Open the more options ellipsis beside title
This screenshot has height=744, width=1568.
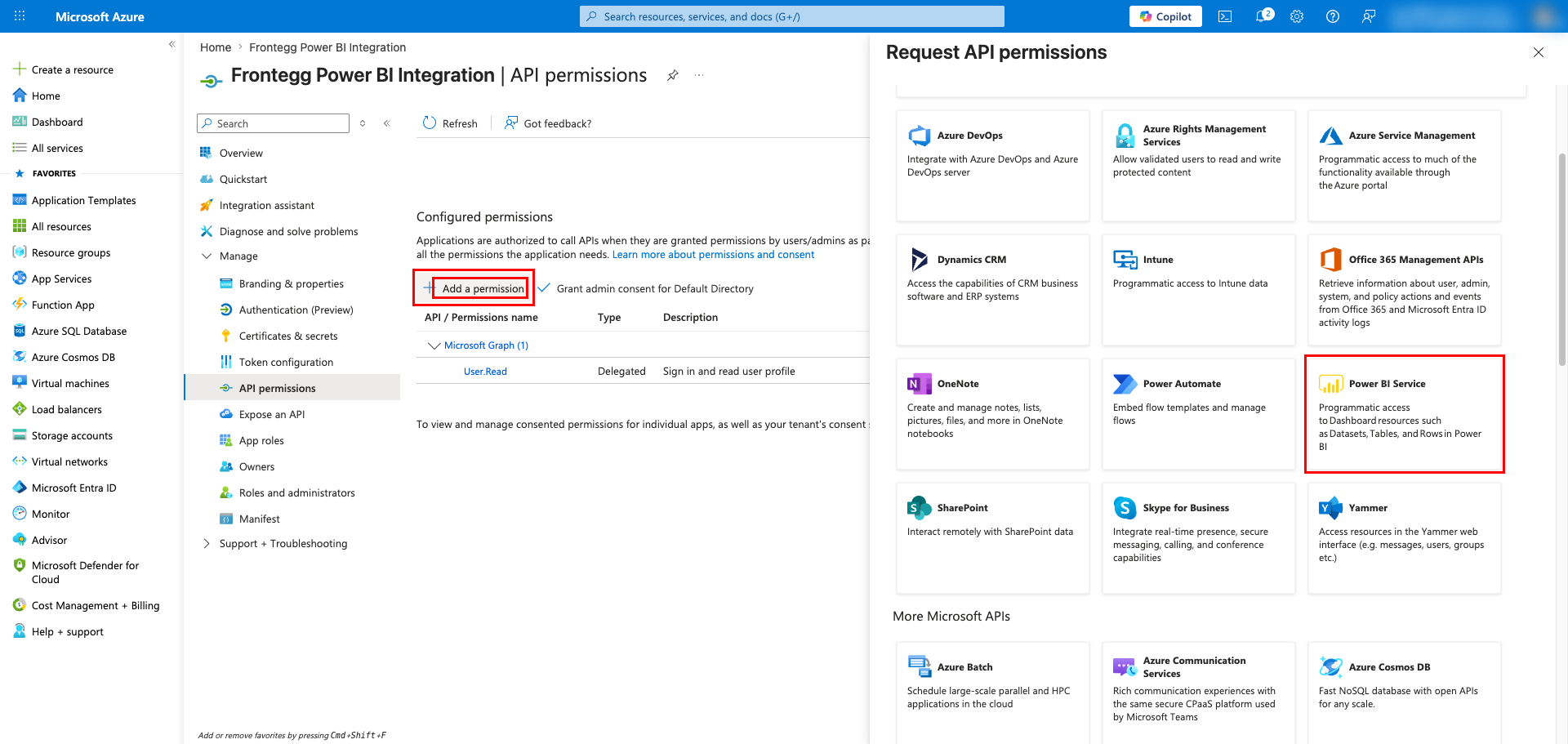699,75
